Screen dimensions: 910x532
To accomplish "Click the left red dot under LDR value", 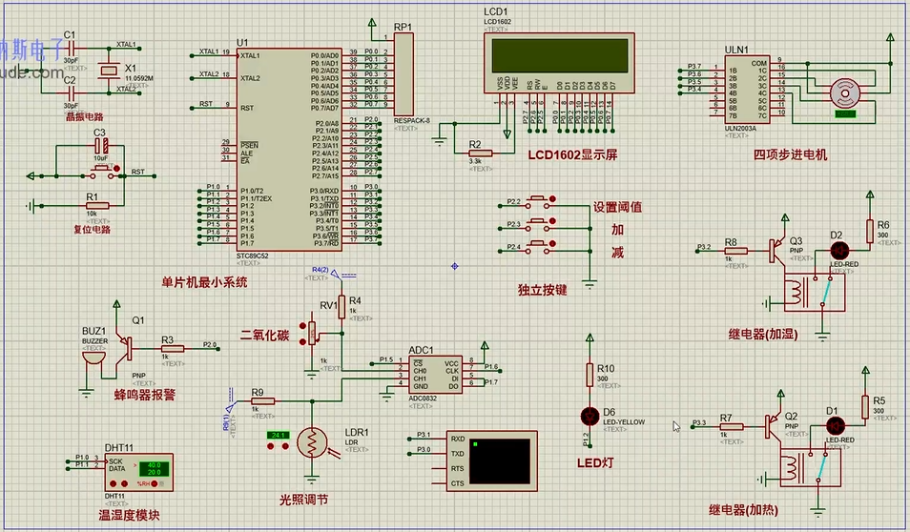I will point(270,446).
